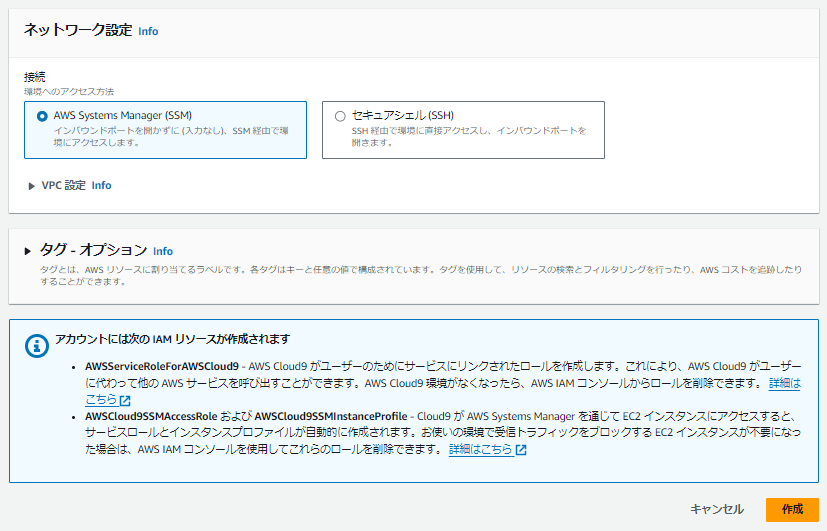
Task: Select the AWS Systems Manager (SSM) radio option
Action: click(42, 116)
